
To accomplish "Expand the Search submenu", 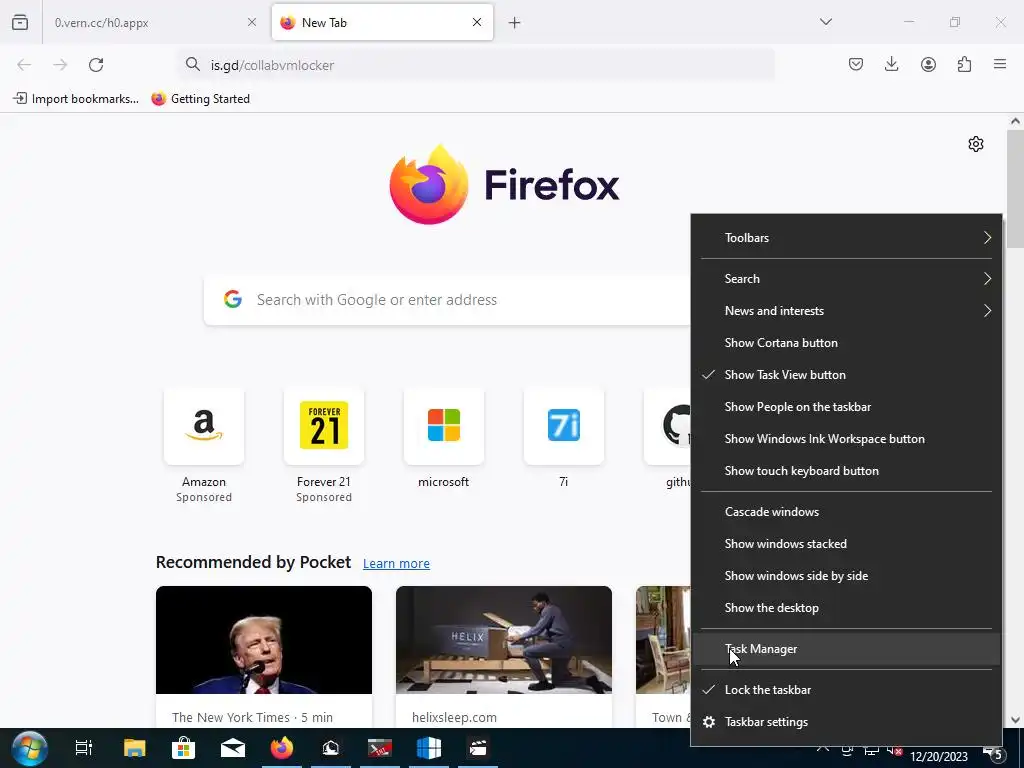I will point(846,279).
